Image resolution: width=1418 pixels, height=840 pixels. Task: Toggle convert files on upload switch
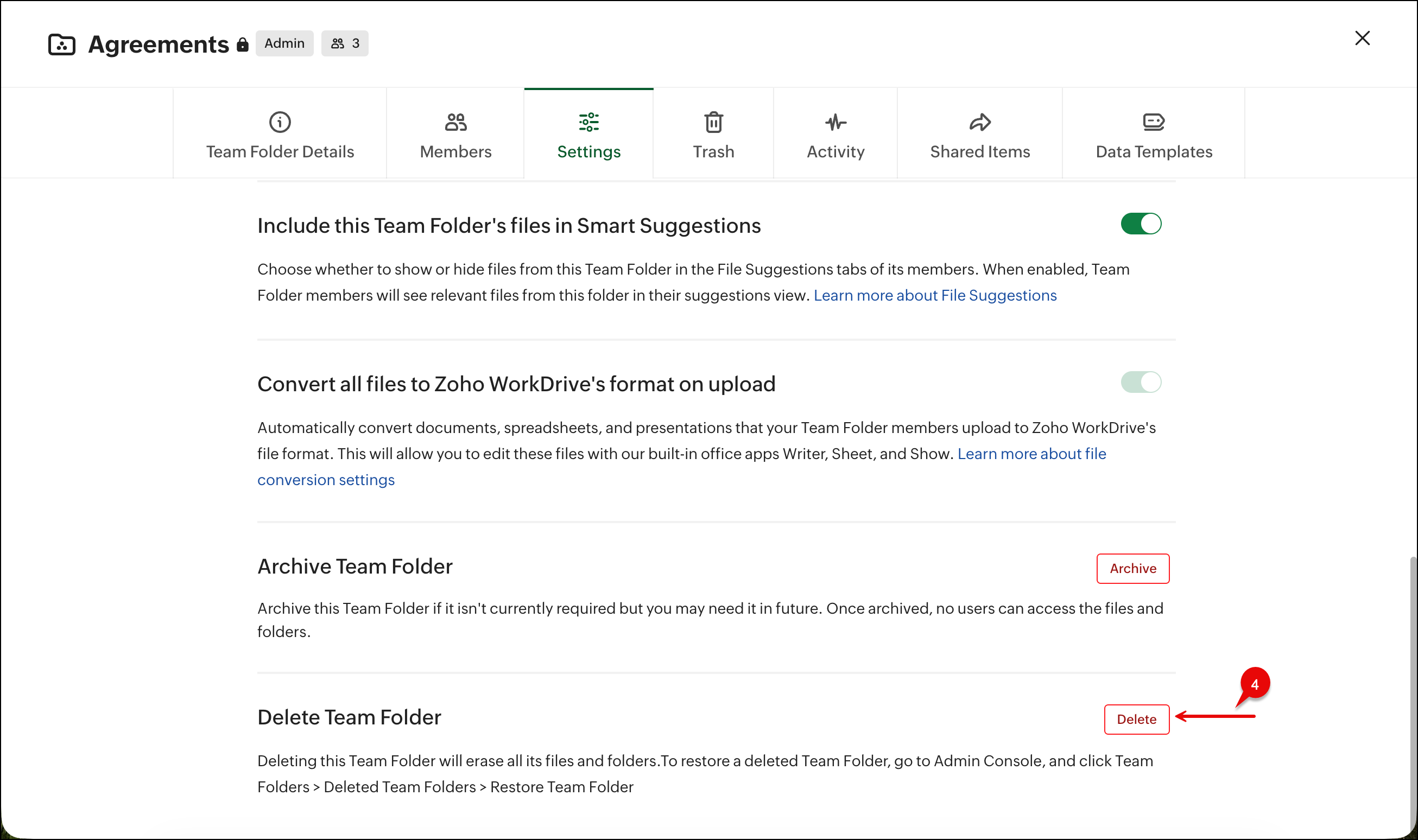pyautogui.click(x=1141, y=382)
